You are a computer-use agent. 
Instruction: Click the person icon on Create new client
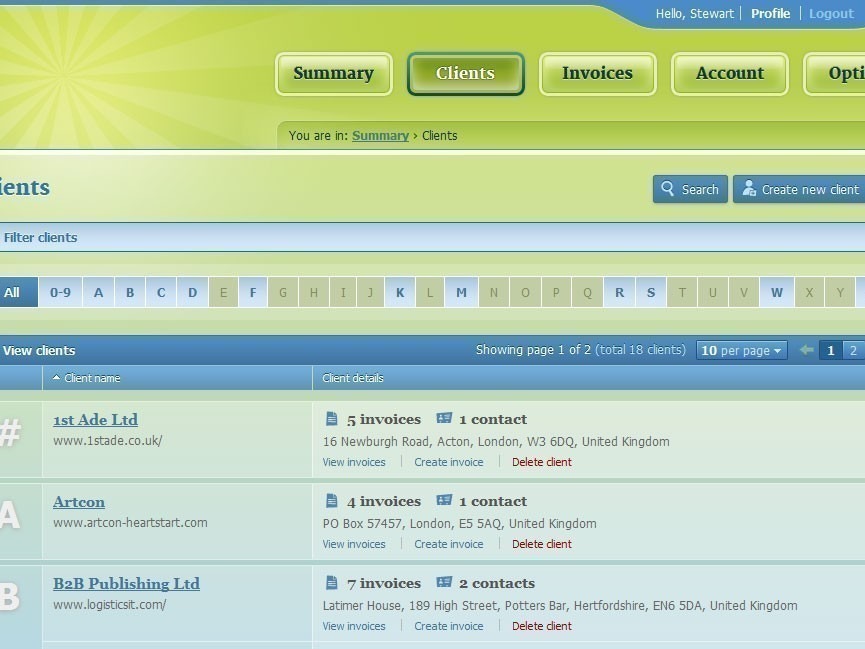coord(749,189)
